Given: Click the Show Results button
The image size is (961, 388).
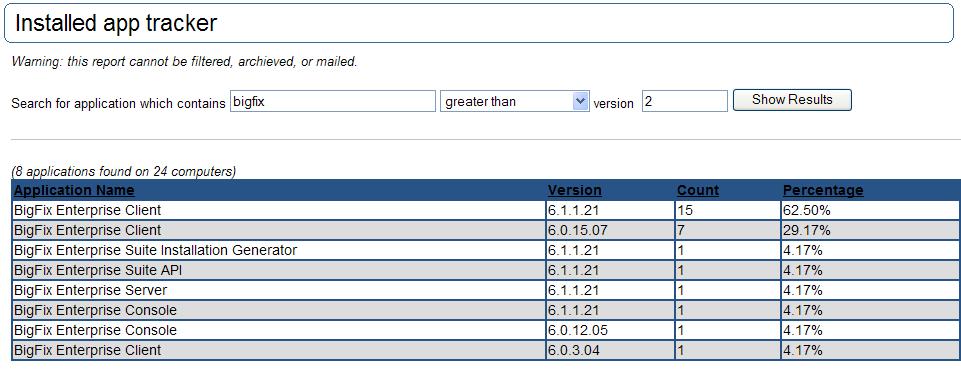Looking at the screenshot, I should (792, 100).
